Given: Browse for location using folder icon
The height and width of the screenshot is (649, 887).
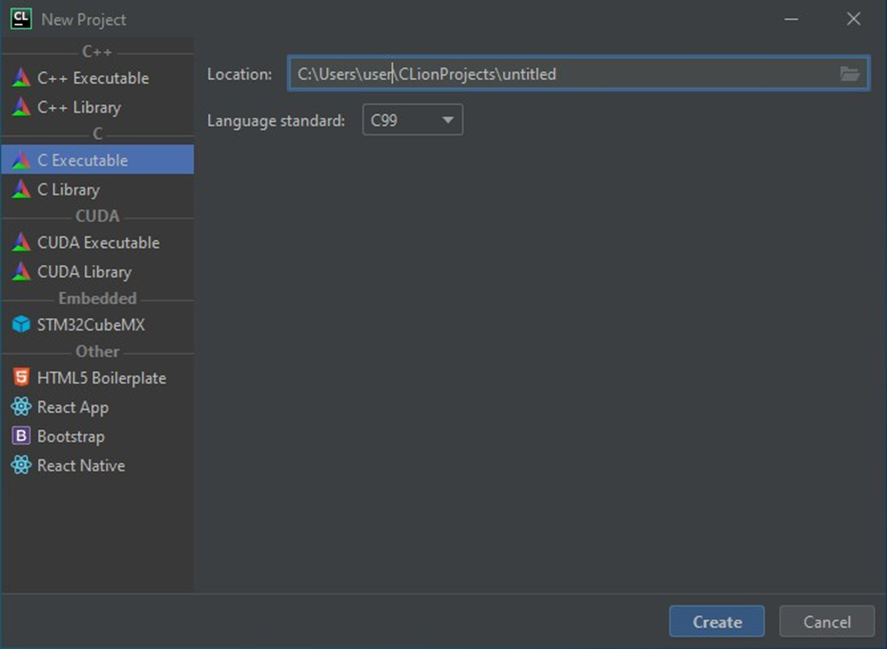Looking at the screenshot, I should (x=850, y=74).
